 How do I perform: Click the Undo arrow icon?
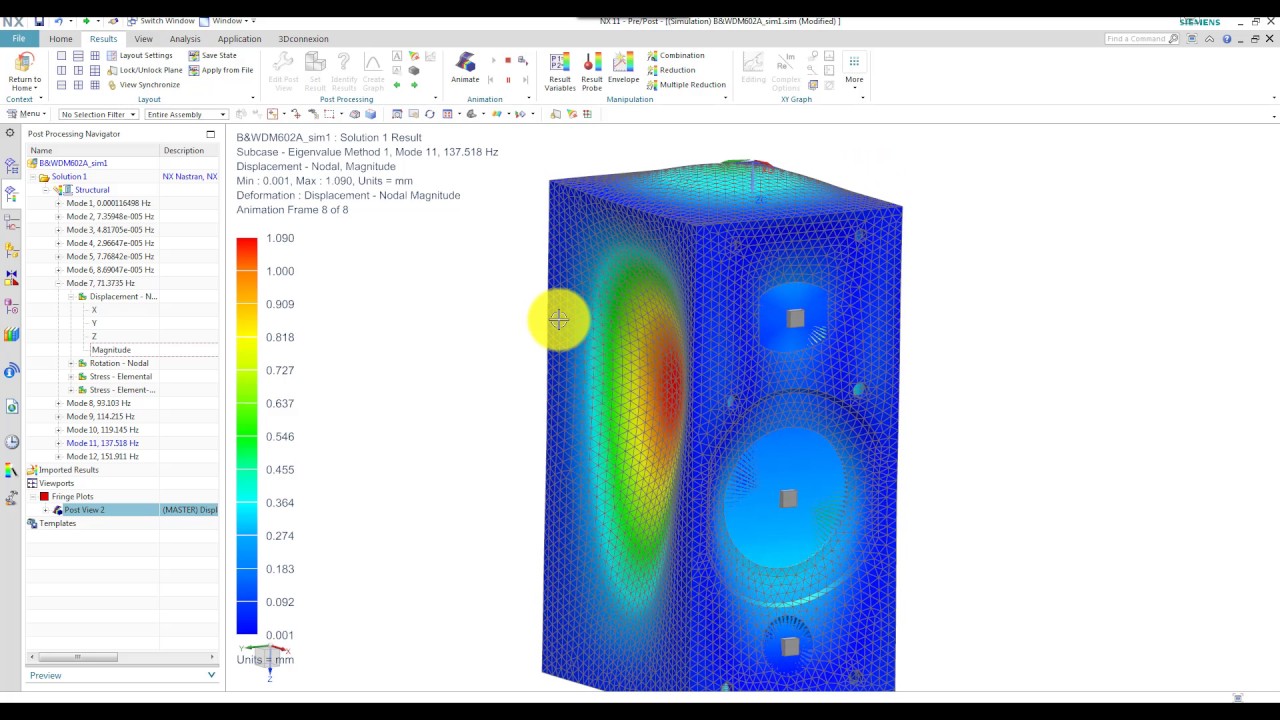point(59,21)
